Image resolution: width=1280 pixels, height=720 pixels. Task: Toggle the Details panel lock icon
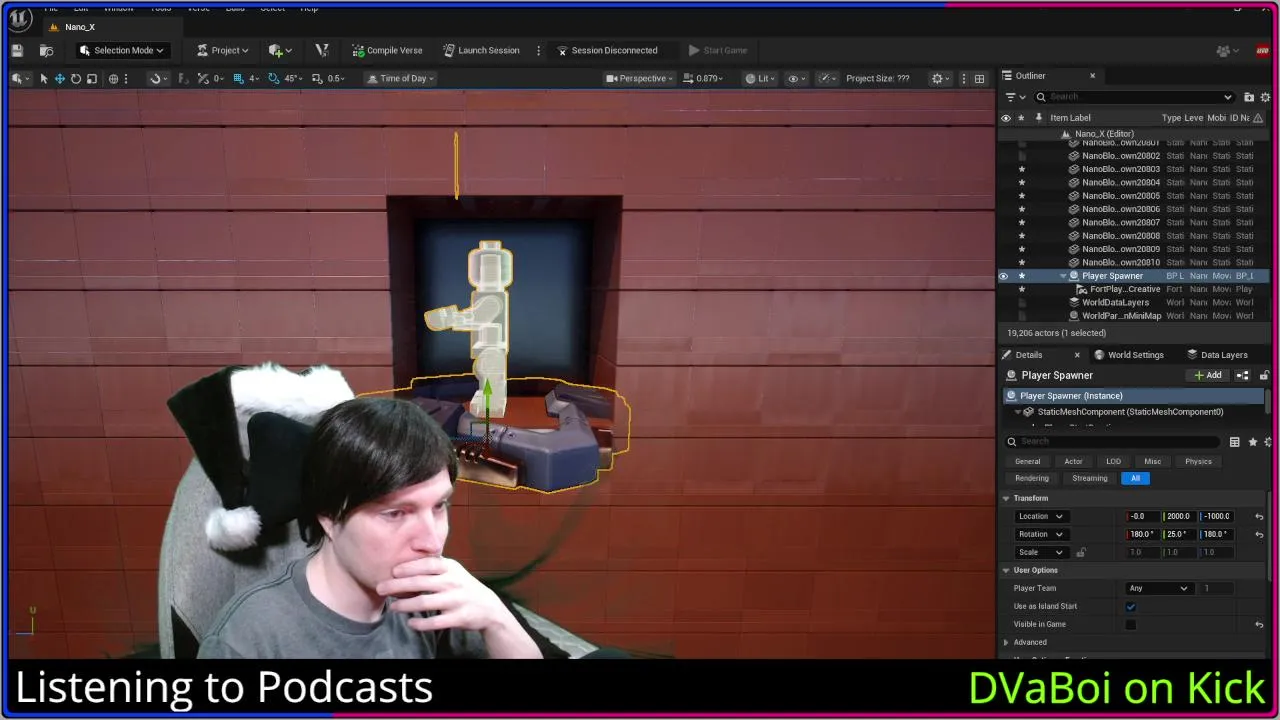tap(1264, 375)
